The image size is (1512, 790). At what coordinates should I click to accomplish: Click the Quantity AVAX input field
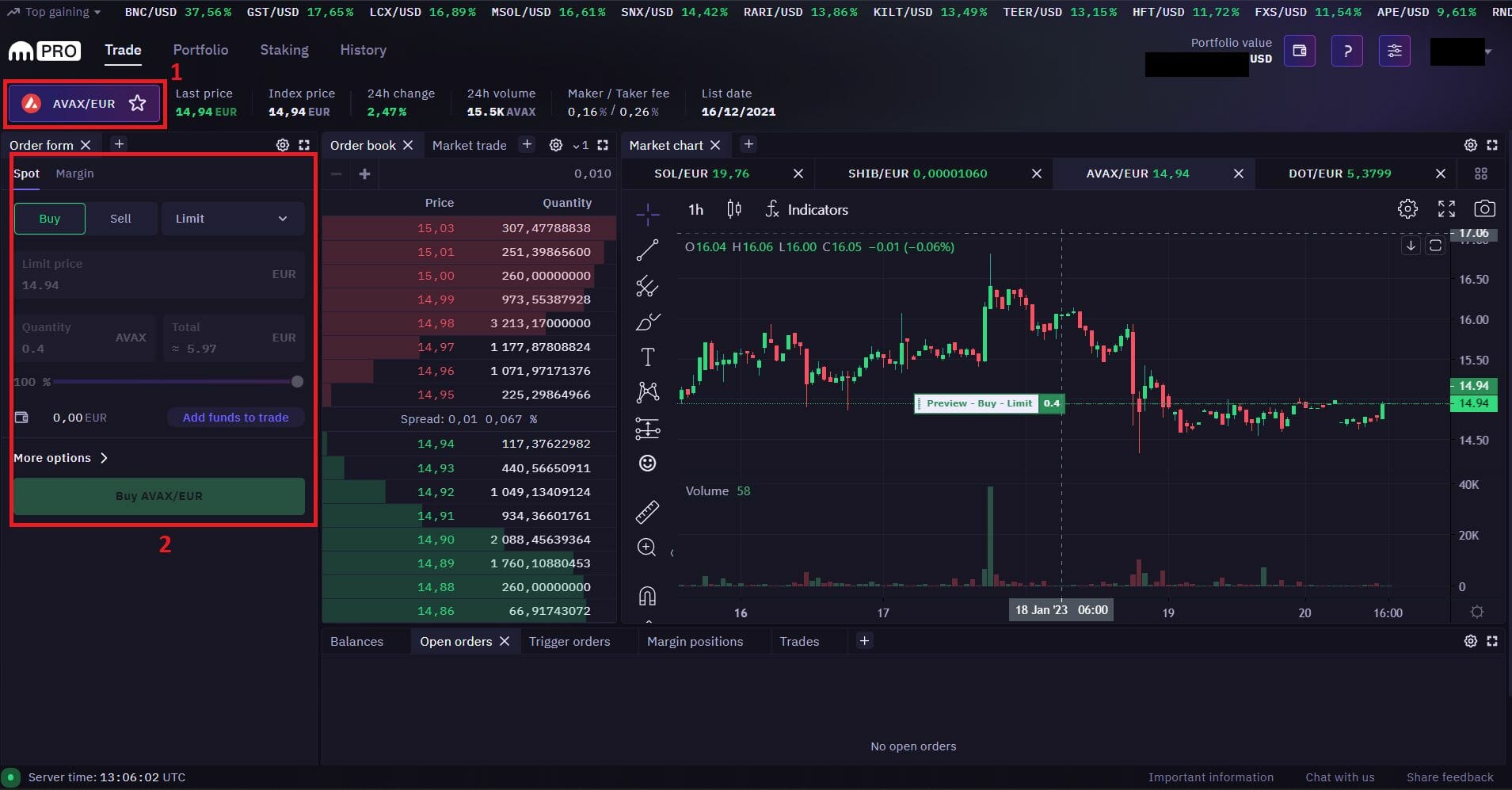click(84, 338)
